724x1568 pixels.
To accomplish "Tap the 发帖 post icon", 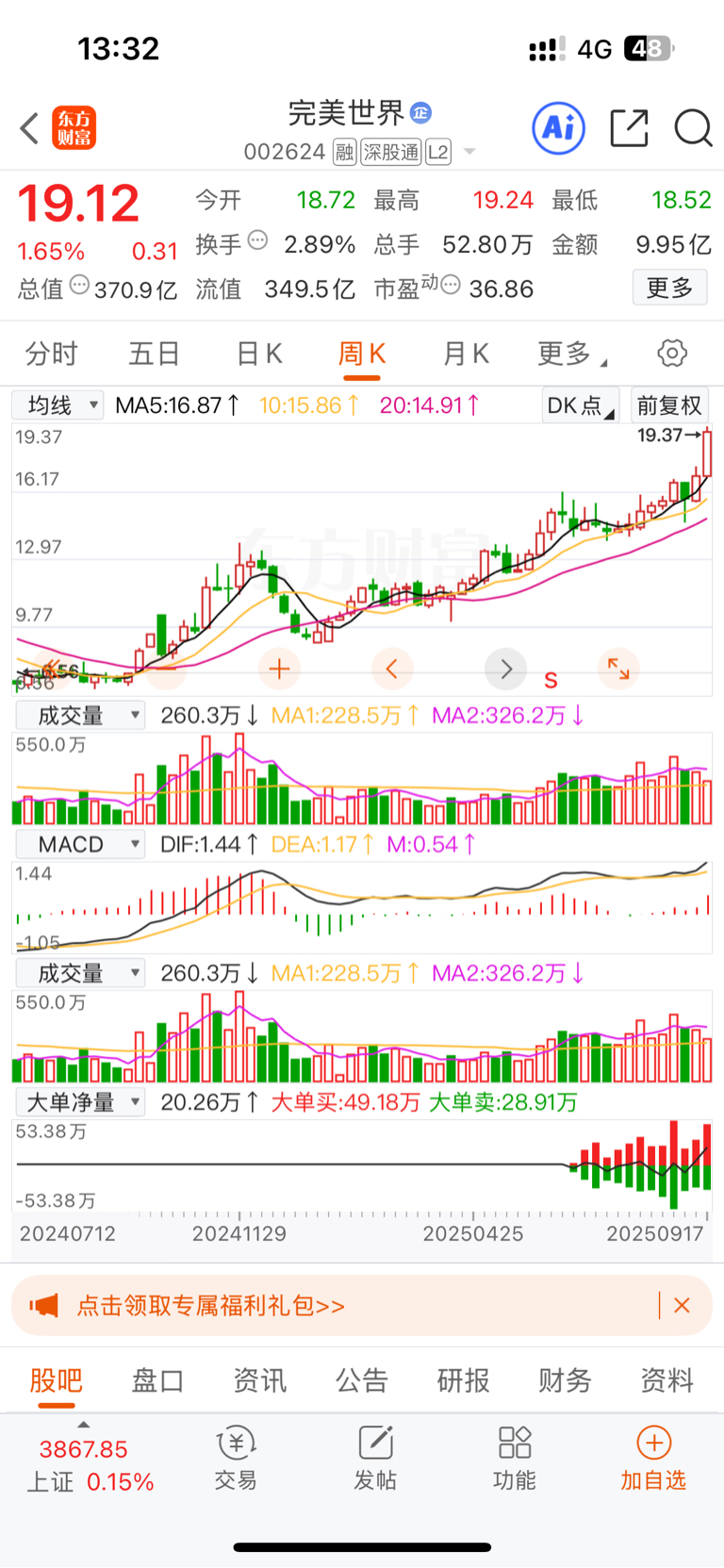I will click(x=375, y=1459).
